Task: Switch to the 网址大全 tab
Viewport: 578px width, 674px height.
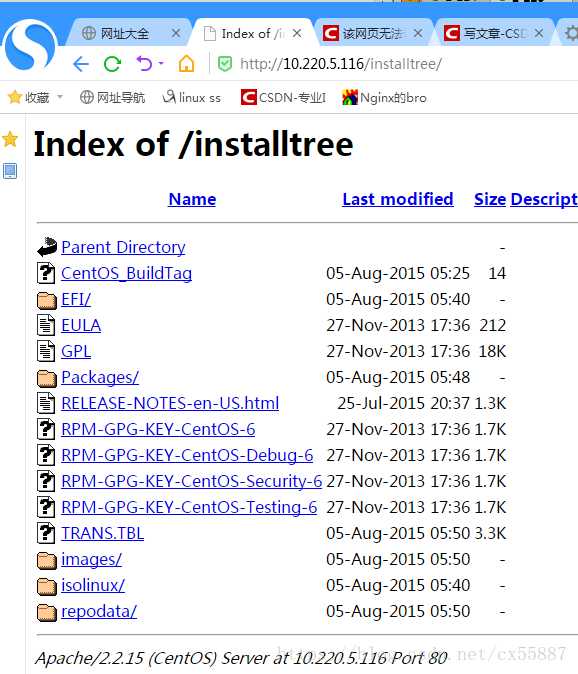Action: [x=128, y=33]
